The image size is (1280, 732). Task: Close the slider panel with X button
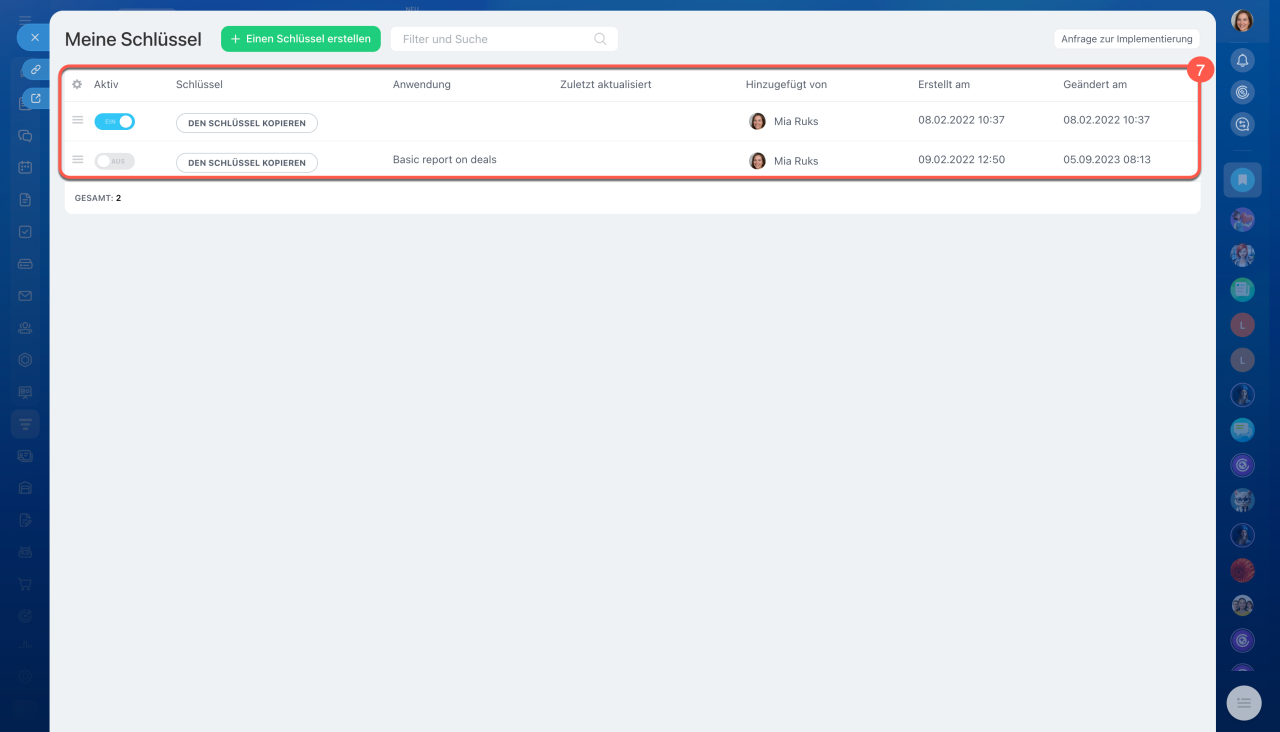[34, 38]
